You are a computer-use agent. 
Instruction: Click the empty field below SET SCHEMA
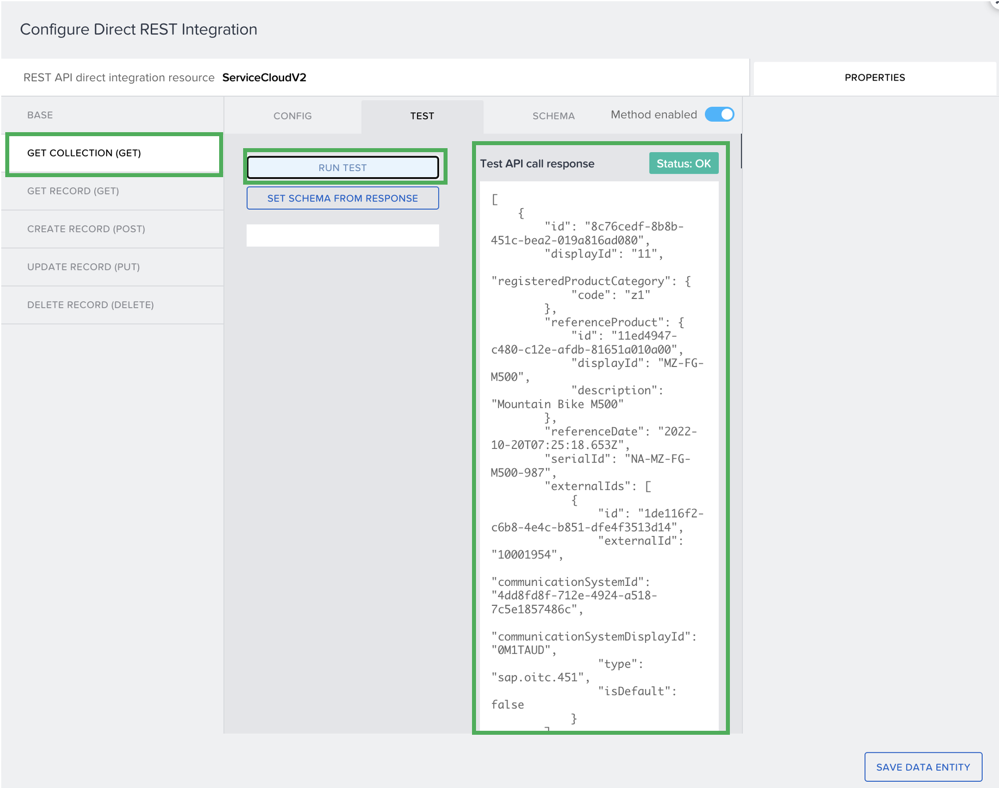tap(343, 235)
